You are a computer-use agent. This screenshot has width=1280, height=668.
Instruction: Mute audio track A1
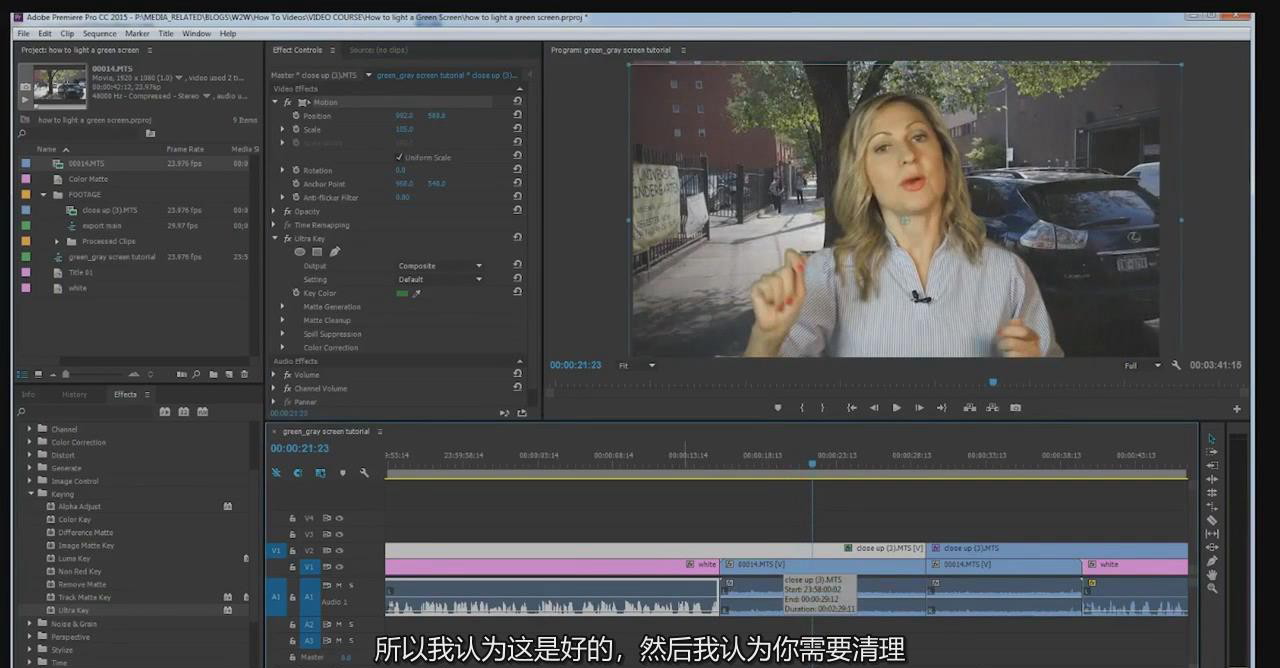click(338, 585)
